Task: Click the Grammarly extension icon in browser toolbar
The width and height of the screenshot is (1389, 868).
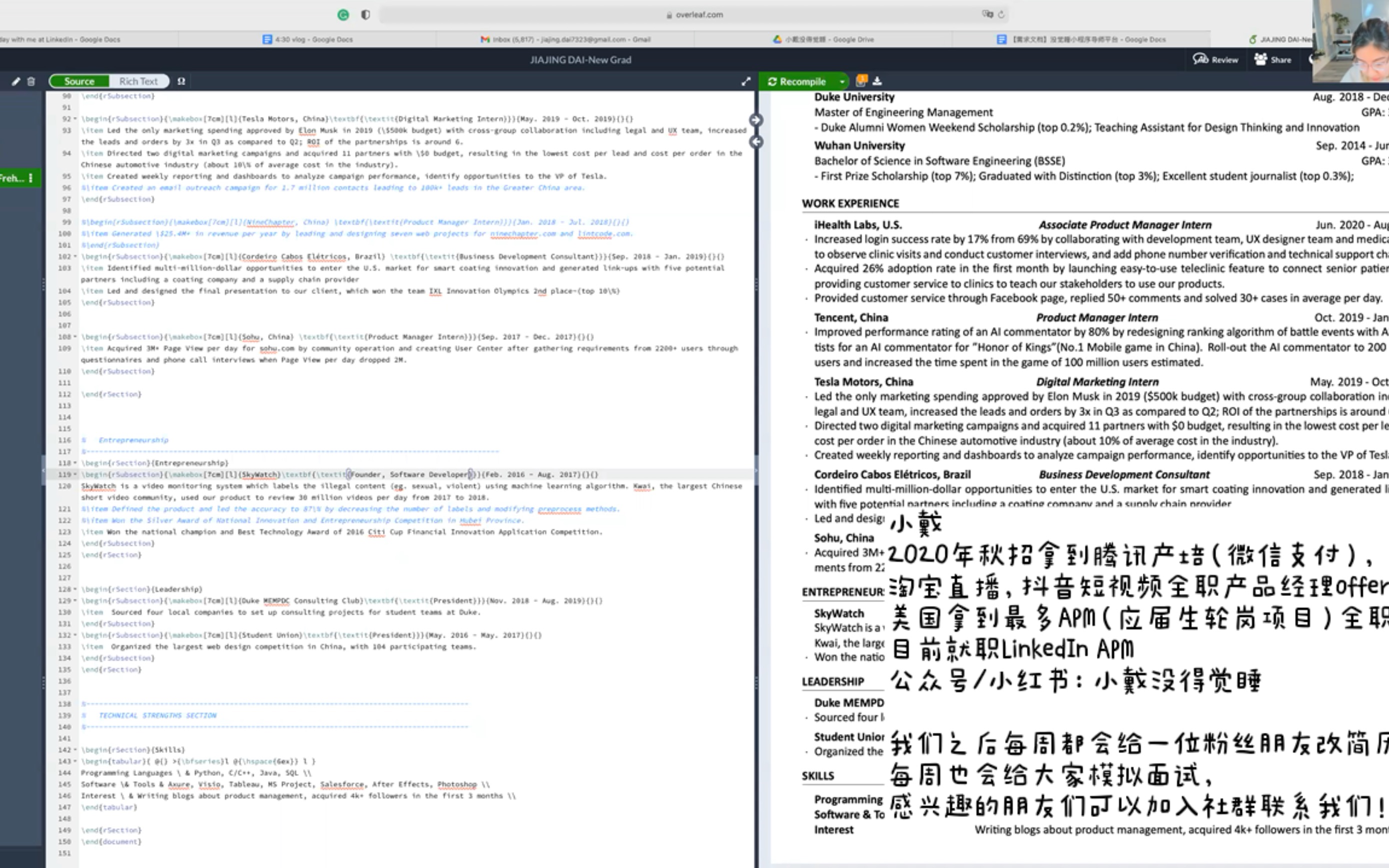Action: (x=344, y=15)
